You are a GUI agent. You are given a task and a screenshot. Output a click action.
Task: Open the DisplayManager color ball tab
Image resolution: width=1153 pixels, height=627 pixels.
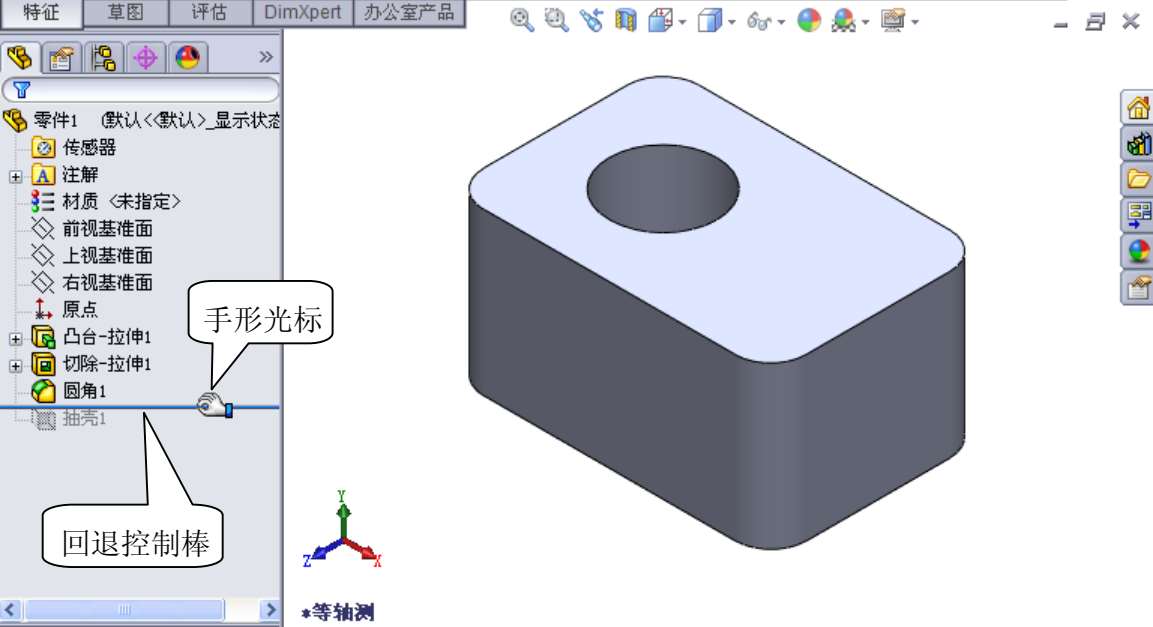186,58
